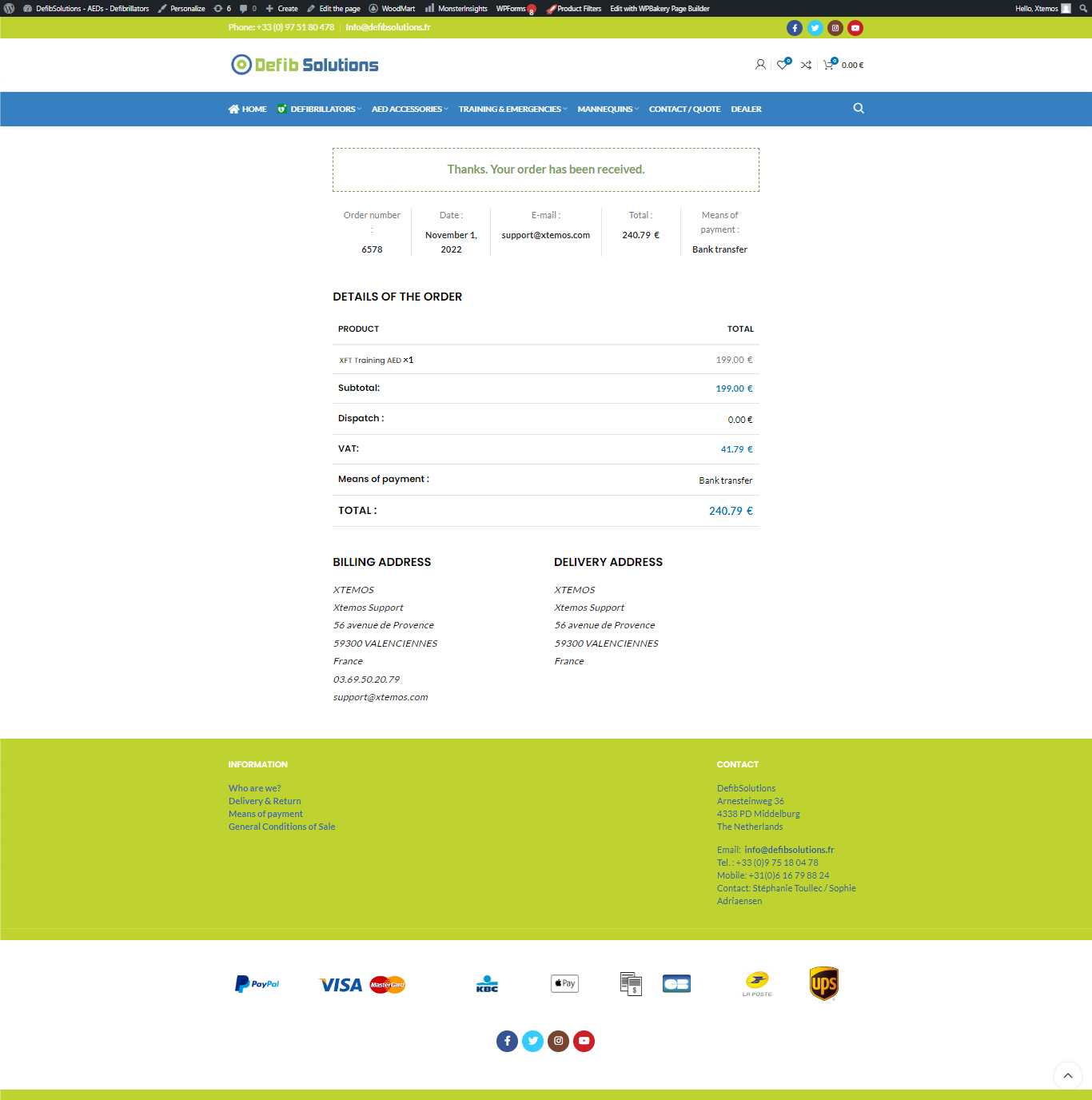This screenshot has height=1100, width=1092.
Task: Click the search icon in the blue navigation bar
Action: (x=859, y=109)
